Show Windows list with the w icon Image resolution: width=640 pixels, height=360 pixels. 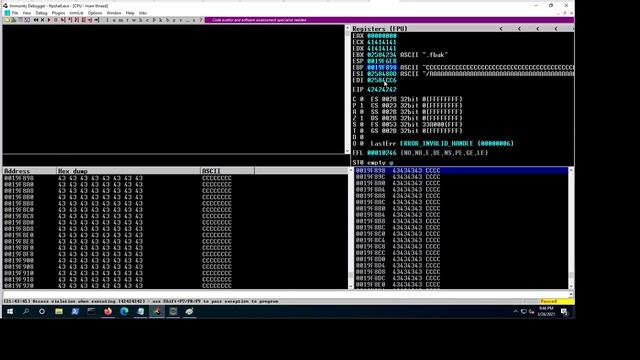pos(134,20)
